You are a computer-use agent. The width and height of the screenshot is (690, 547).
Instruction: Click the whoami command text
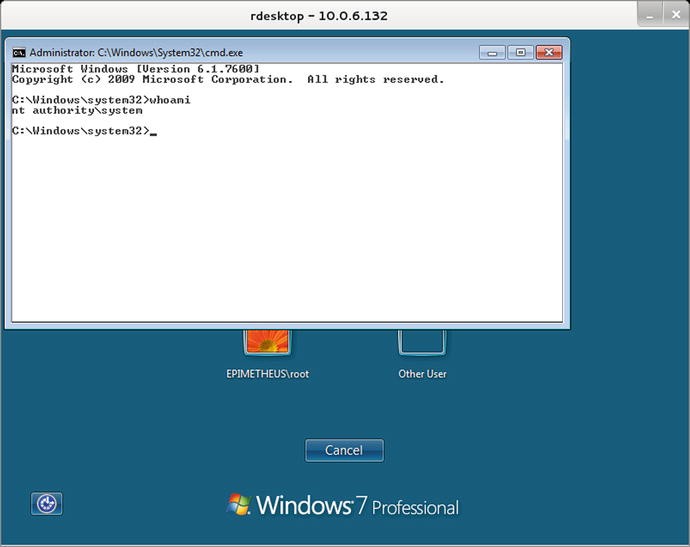click(170, 100)
